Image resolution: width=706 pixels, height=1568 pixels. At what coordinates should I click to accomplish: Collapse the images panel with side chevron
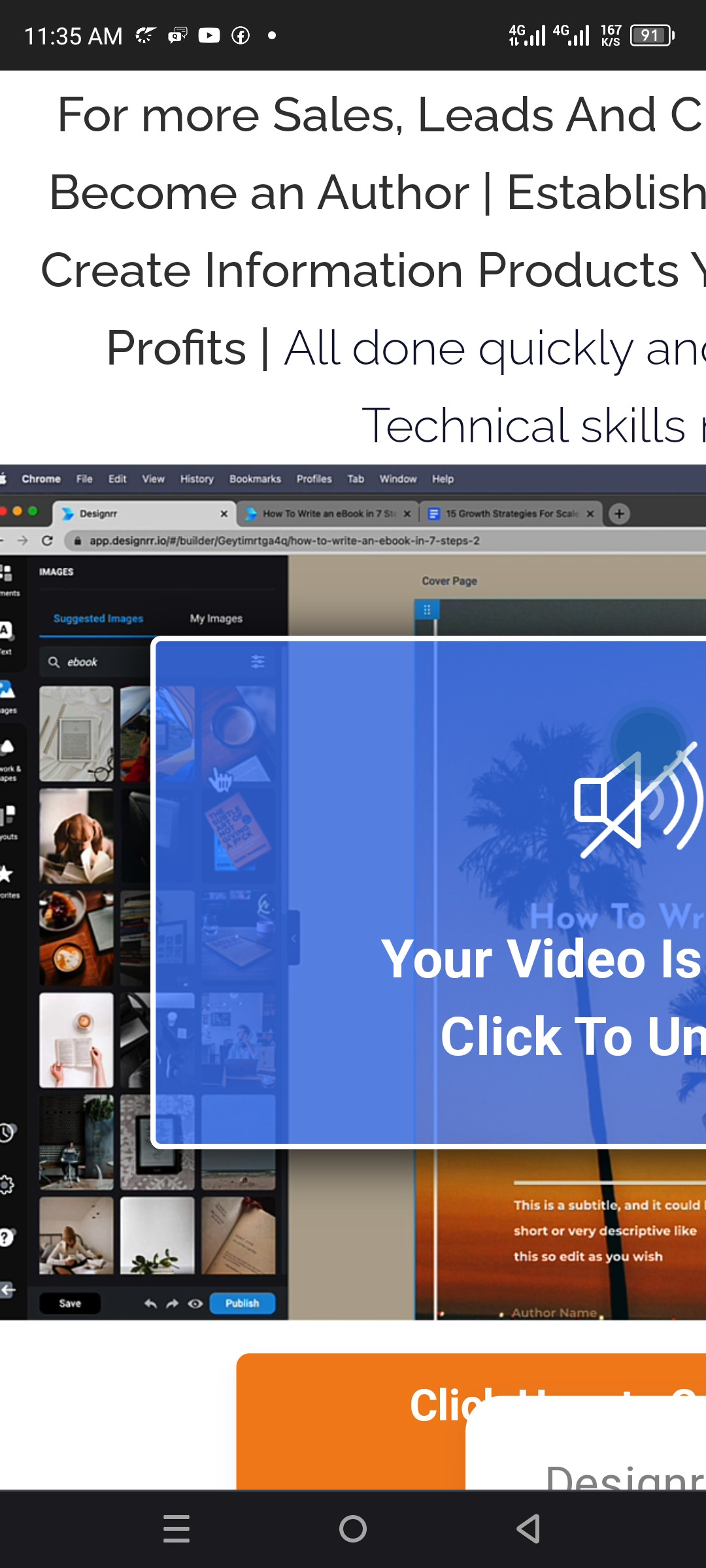pyautogui.click(x=294, y=938)
